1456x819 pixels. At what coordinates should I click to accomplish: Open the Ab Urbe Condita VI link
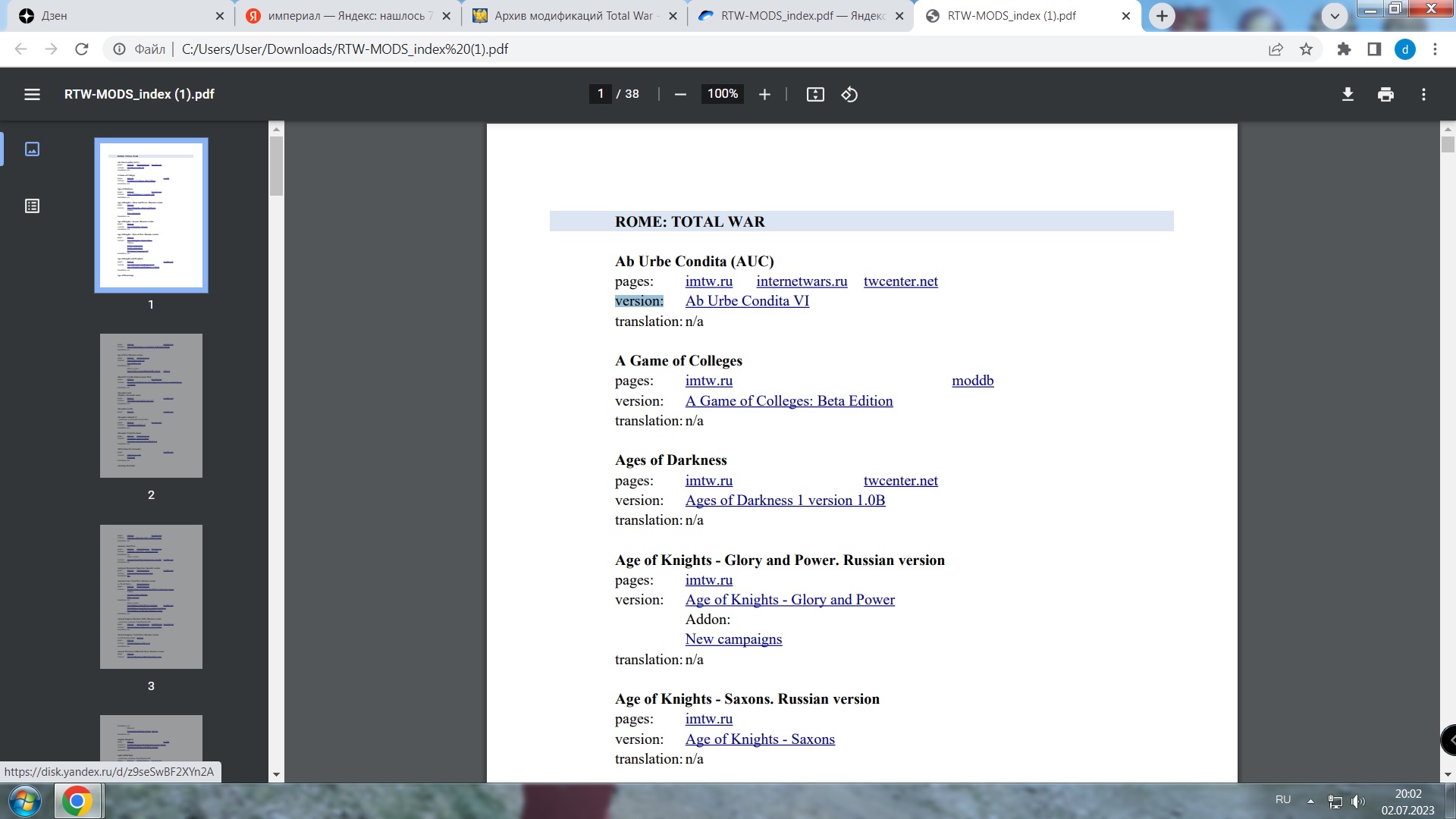click(747, 301)
